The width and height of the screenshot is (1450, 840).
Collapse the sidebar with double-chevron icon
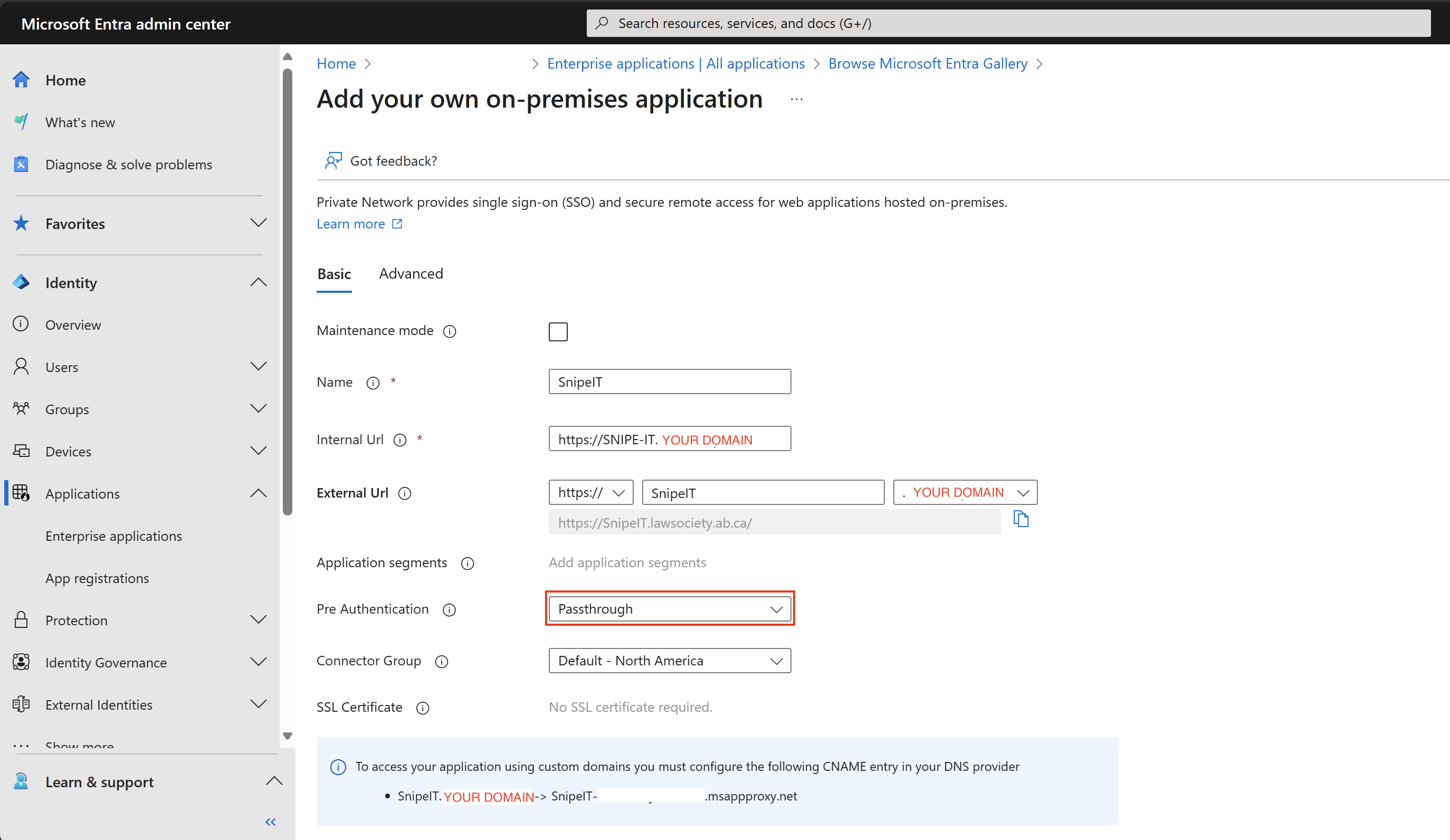[x=271, y=822]
